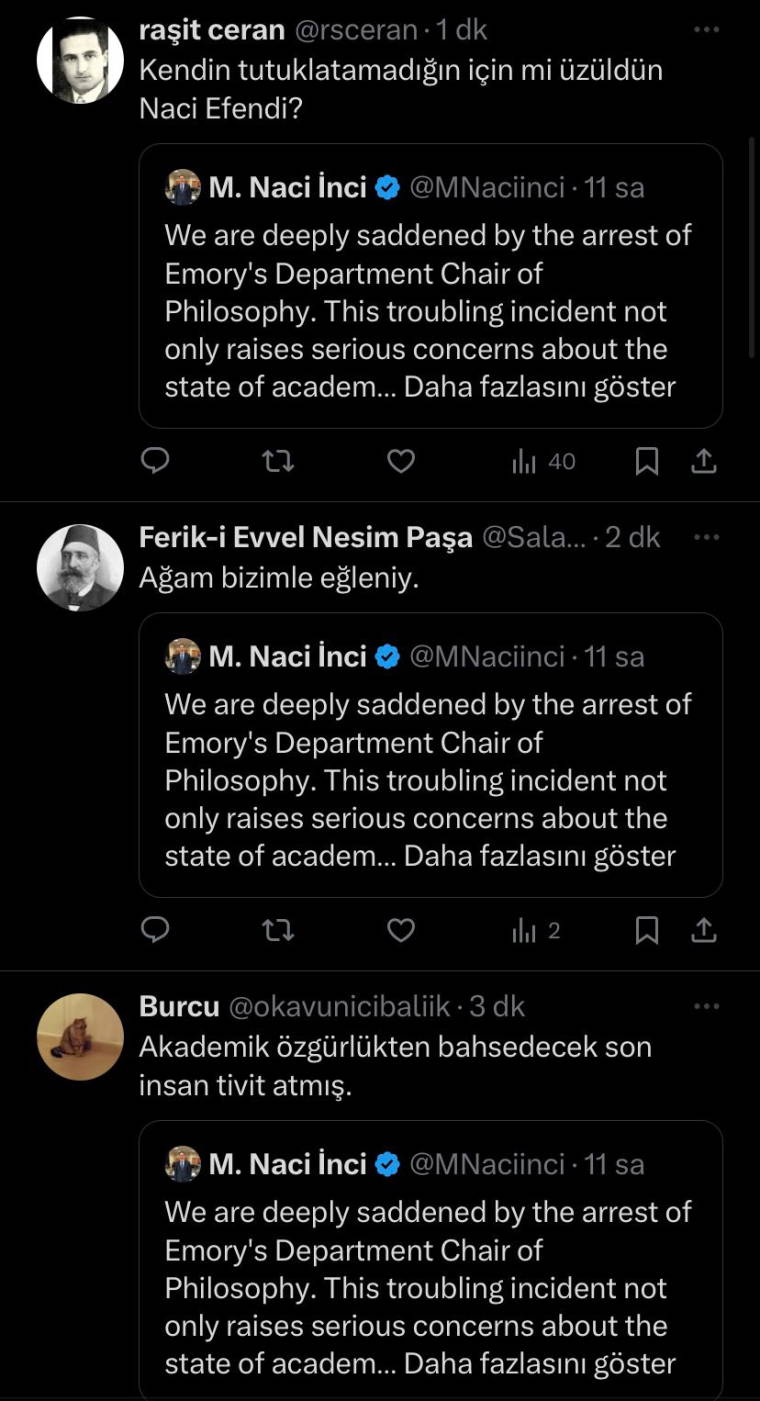760x1401 pixels.
Task: Share raşit ceran's tweet
Action: point(704,461)
